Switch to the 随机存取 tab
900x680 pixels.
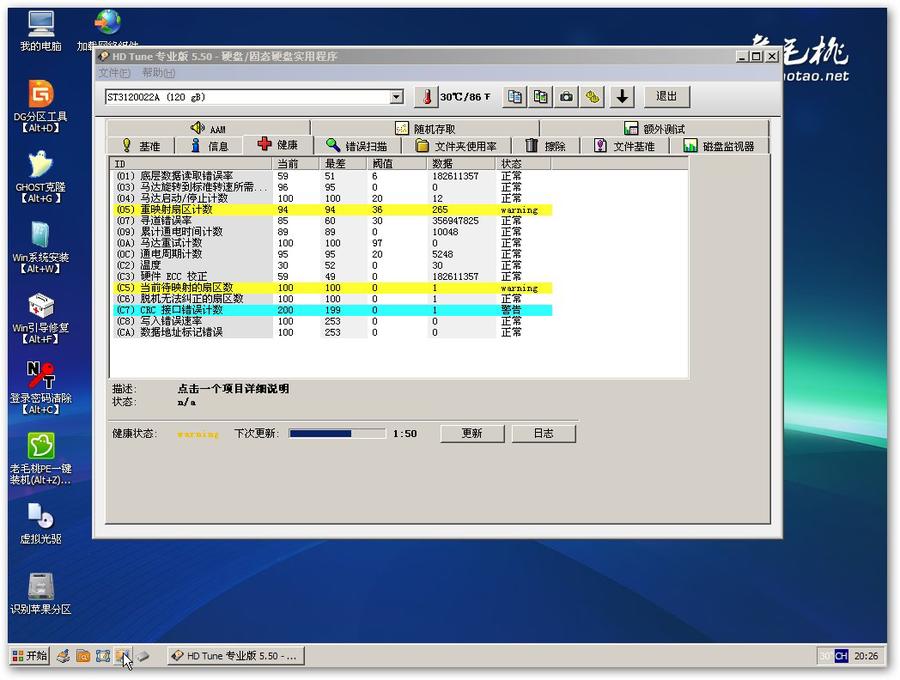[x=425, y=128]
